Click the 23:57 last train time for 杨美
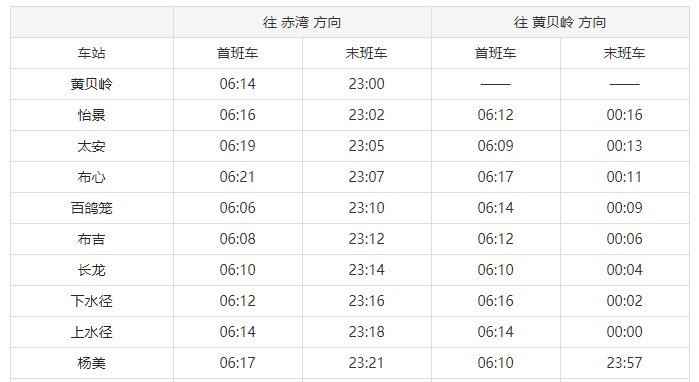This screenshot has height=382, width=699. point(625,363)
